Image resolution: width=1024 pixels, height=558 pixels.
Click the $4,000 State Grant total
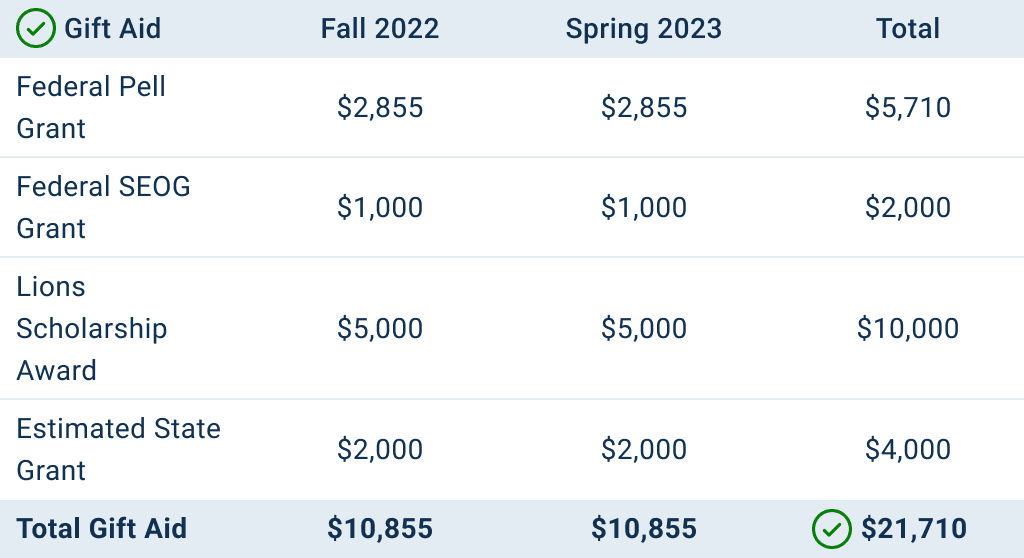[x=908, y=450]
